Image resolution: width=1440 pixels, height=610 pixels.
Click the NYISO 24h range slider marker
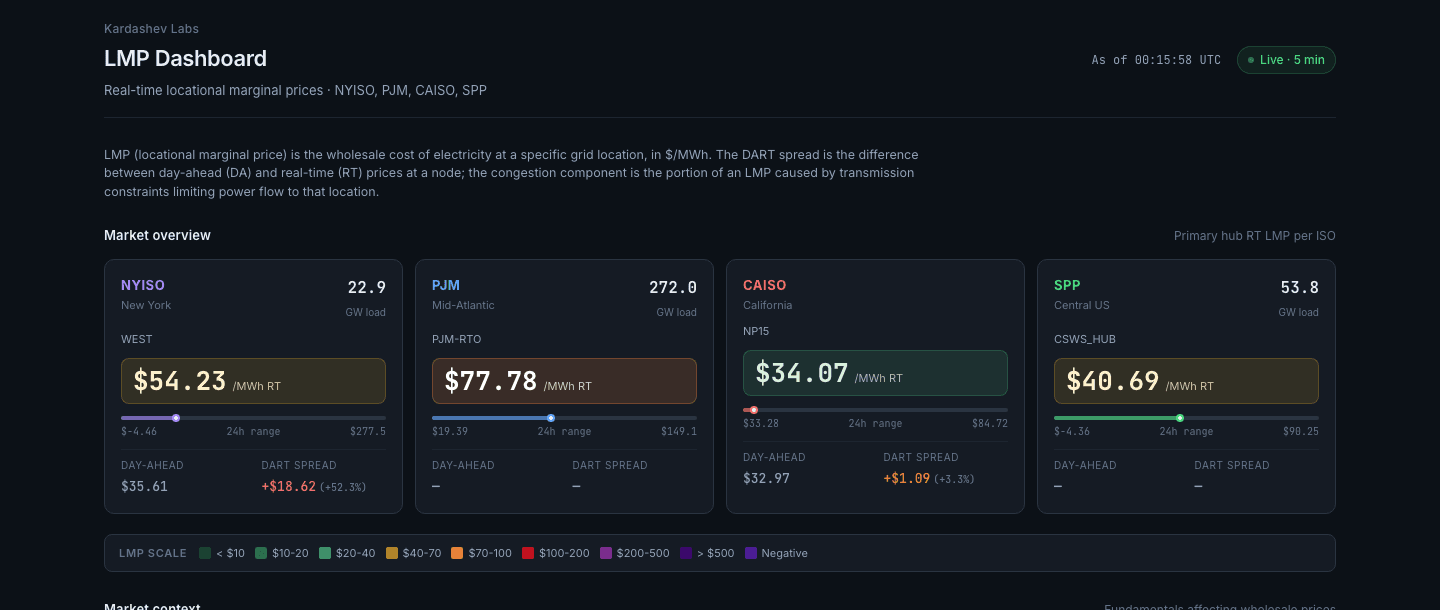click(176, 418)
